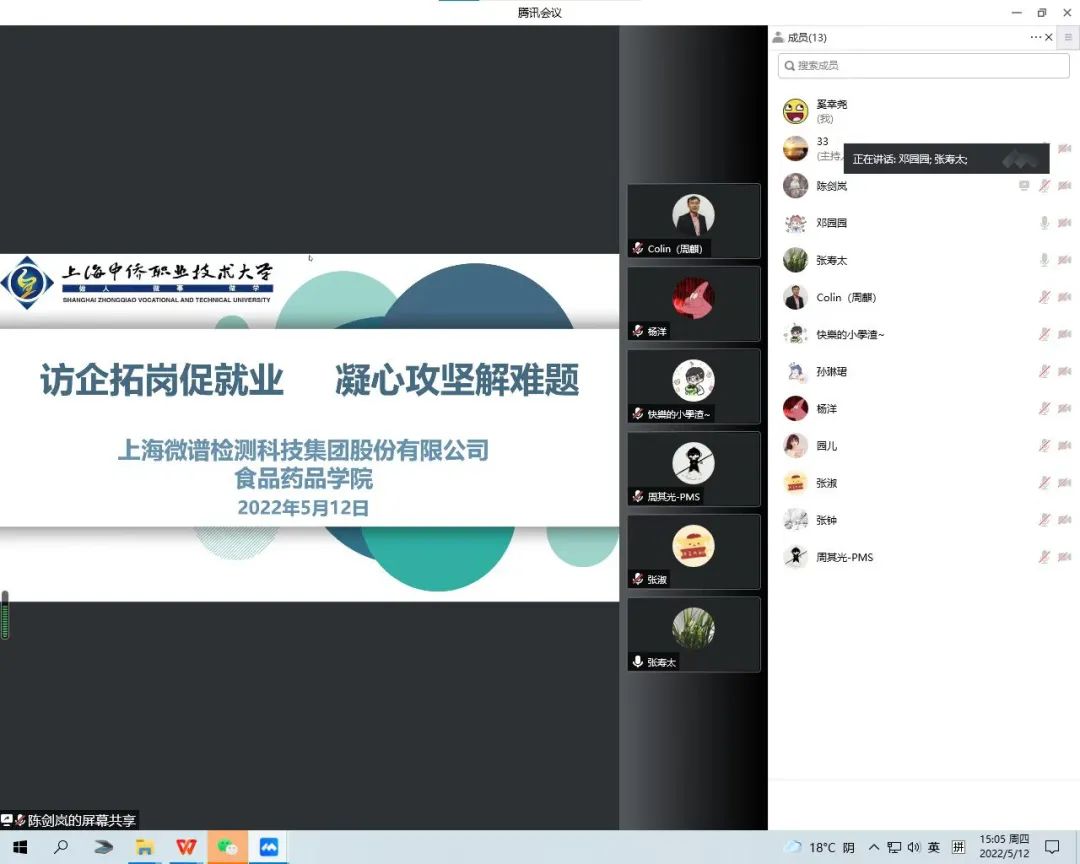
Task: Click muted mic for 周其光-PMS in list
Action: click(x=1044, y=557)
